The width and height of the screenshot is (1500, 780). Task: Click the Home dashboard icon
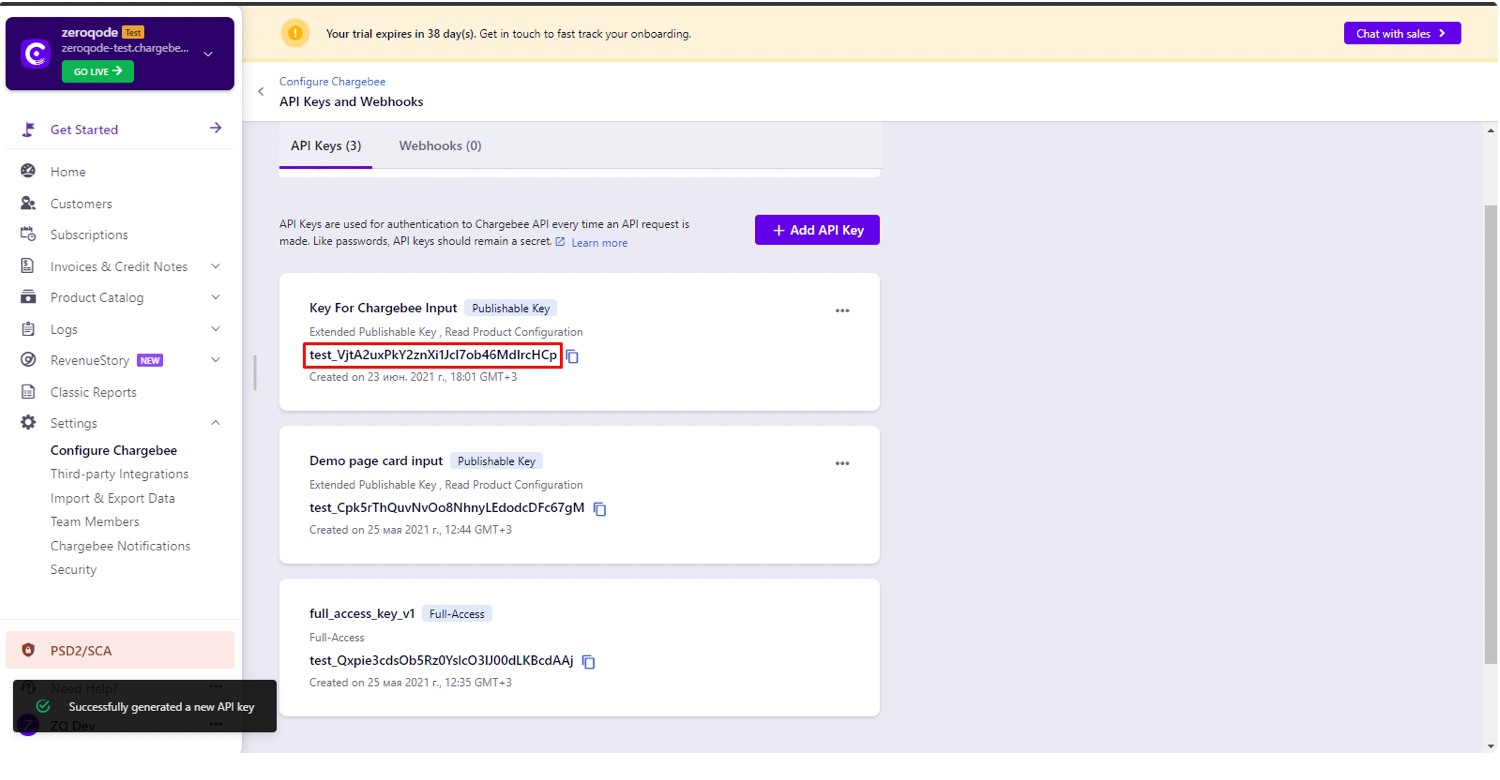[28, 171]
